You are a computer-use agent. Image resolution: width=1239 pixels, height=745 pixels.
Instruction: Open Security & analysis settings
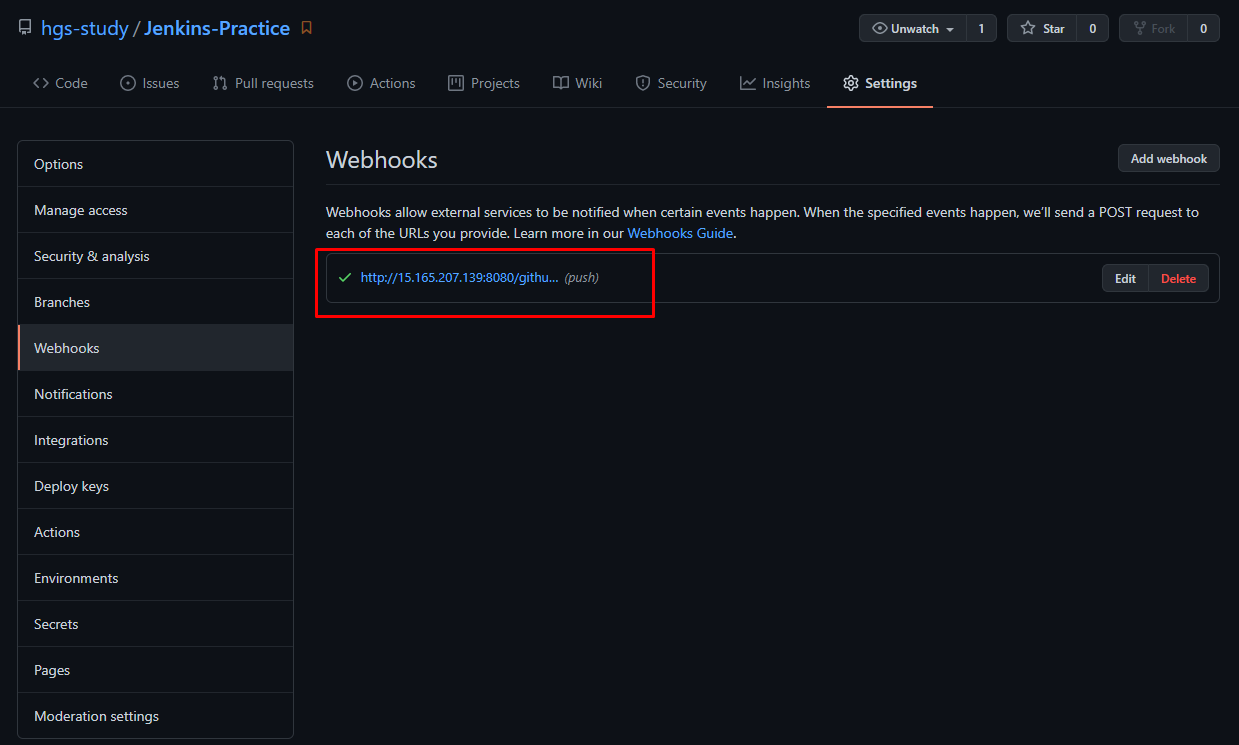pyautogui.click(x=156, y=256)
